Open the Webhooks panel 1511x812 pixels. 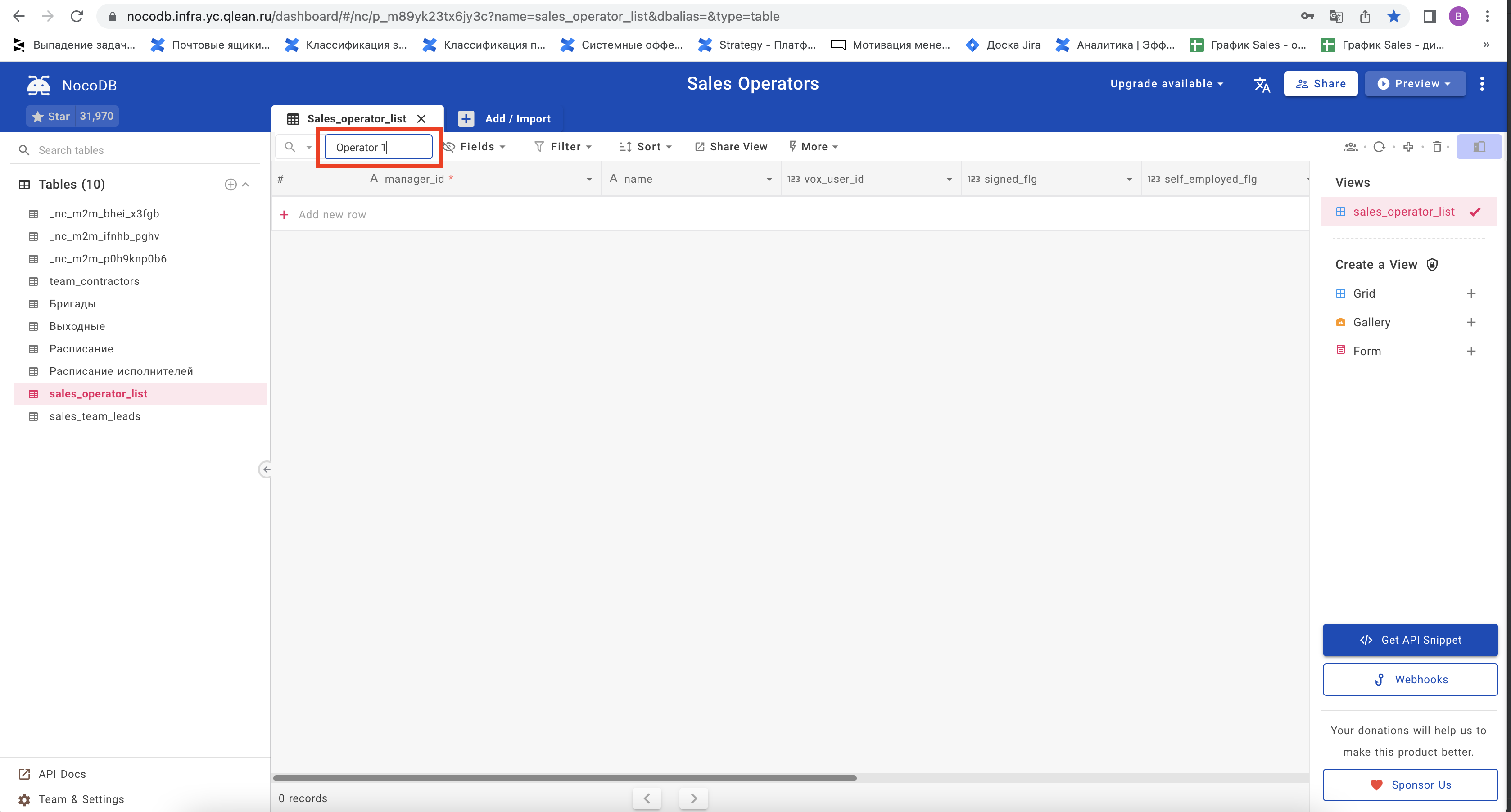[1410, 679]
